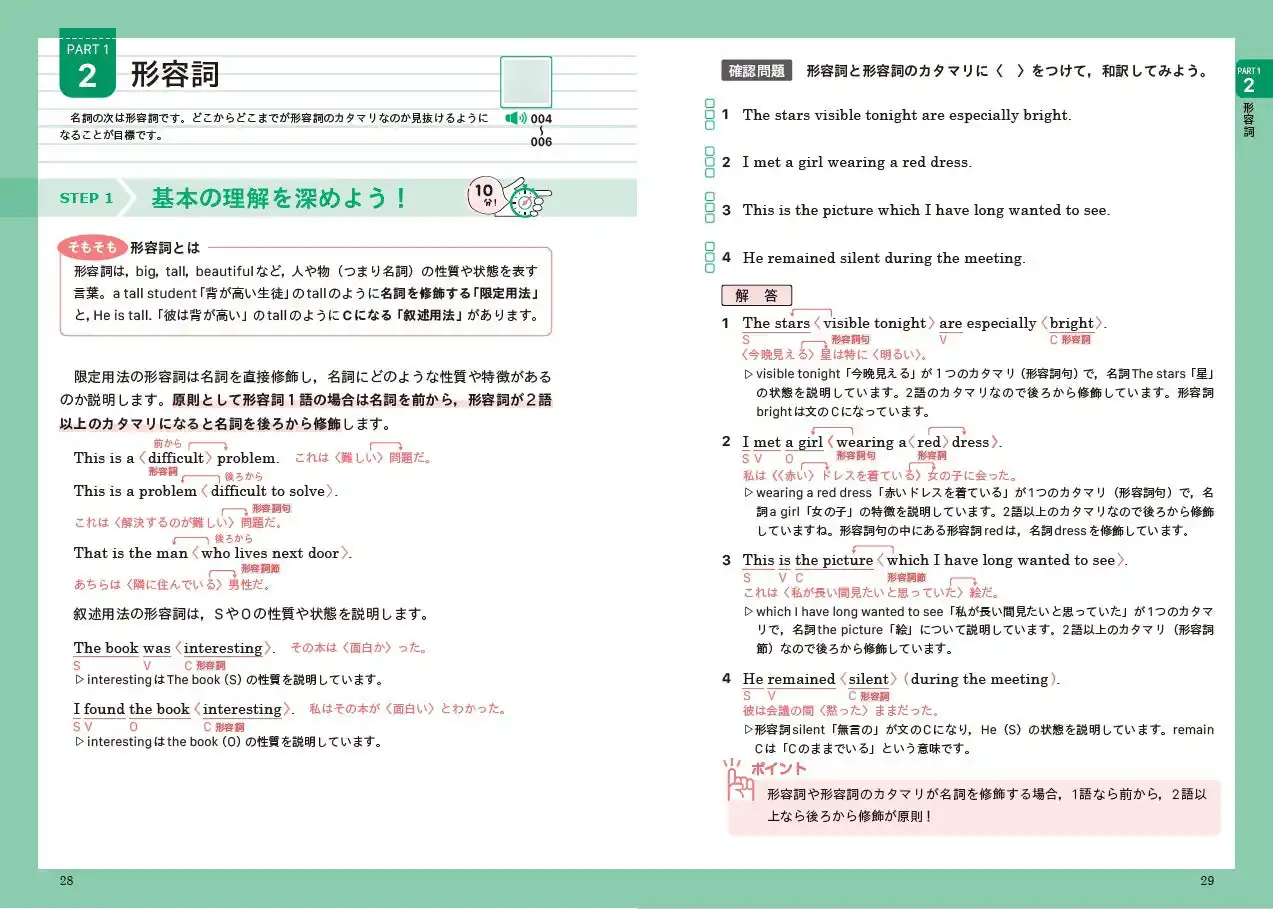Click "That is the man who lives next door"
The height and width of the screenshot is (909, 1273).
(x=213, y=553)
